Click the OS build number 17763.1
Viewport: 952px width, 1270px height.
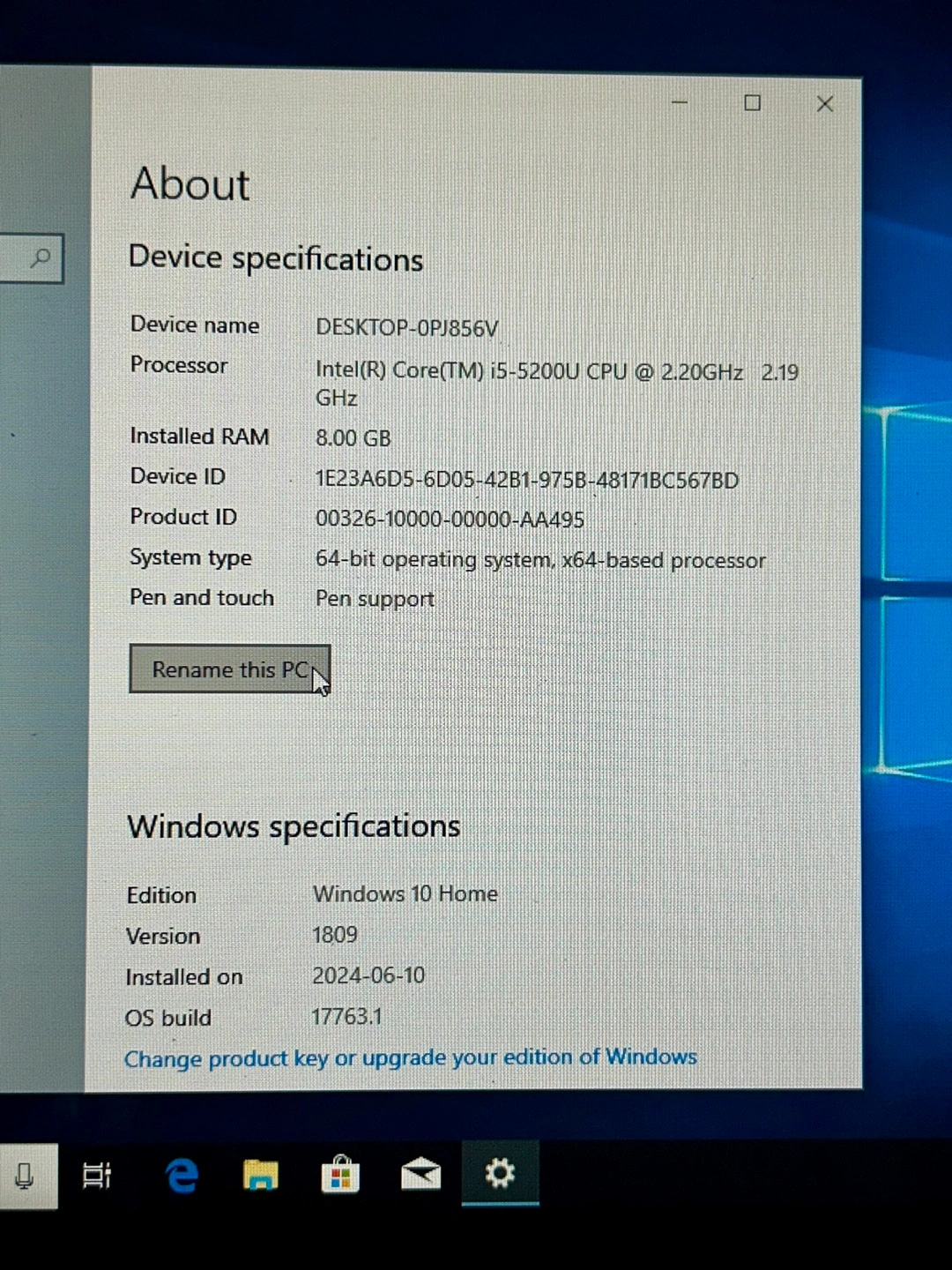[x=346, y=1017]
